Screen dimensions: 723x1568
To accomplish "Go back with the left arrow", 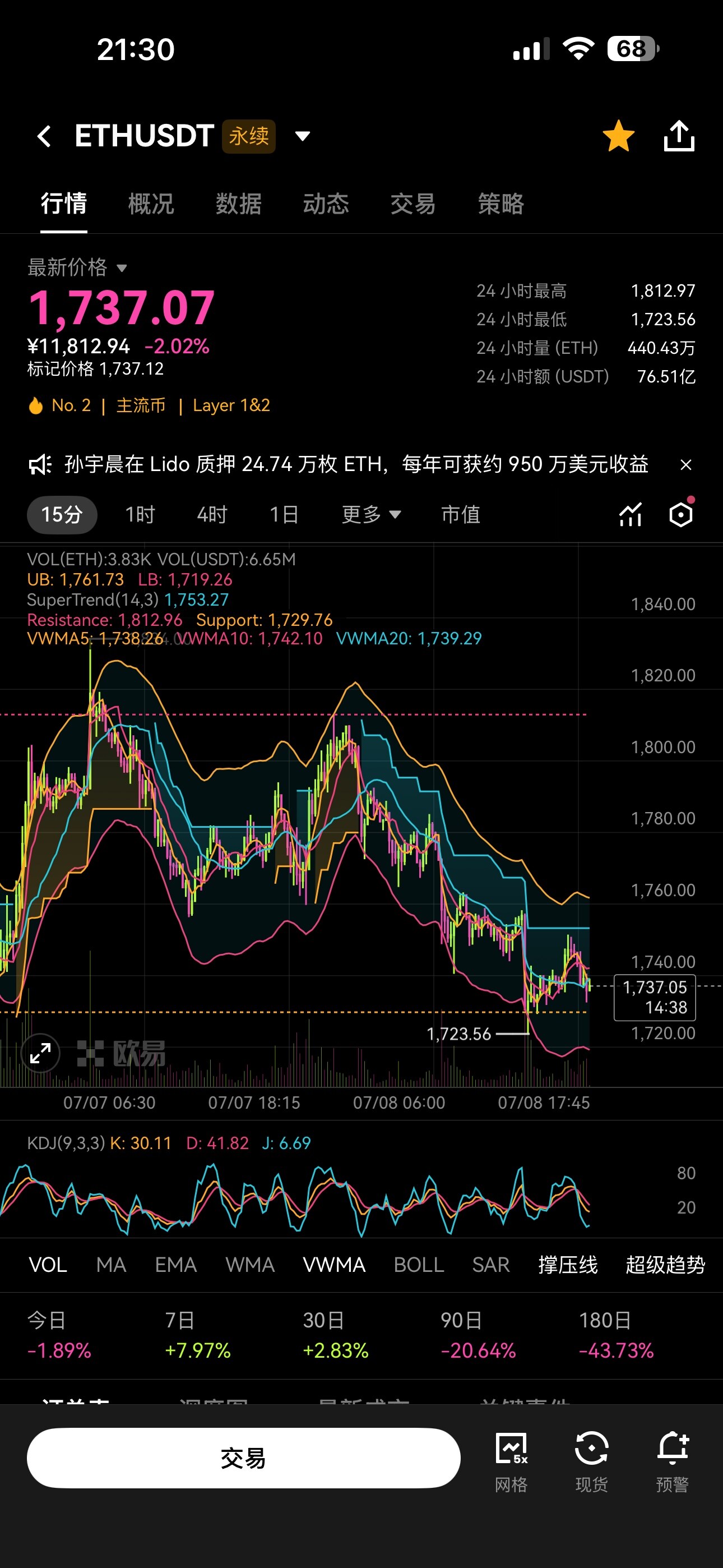I will click(44, 136).
